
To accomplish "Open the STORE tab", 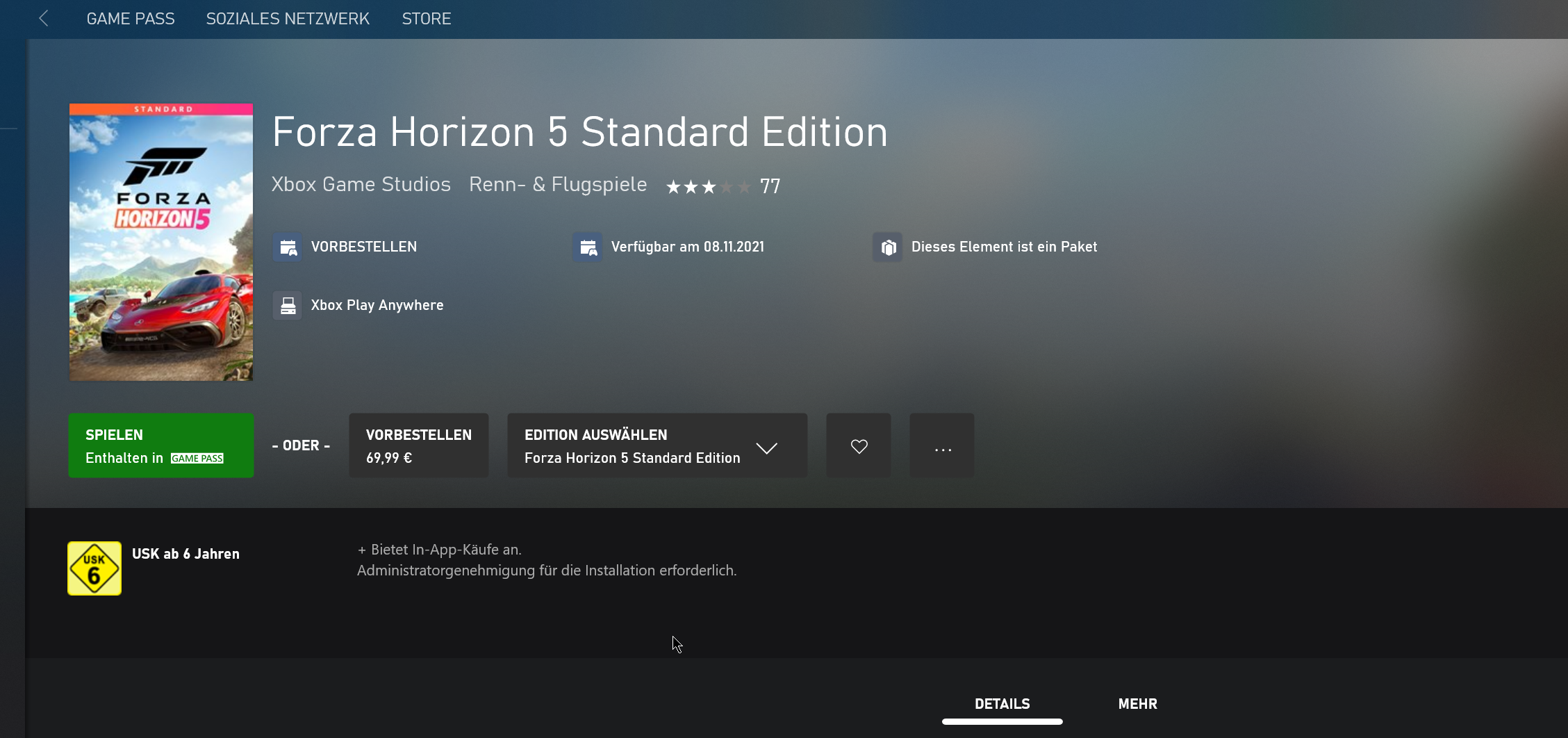I will (427, 19).
